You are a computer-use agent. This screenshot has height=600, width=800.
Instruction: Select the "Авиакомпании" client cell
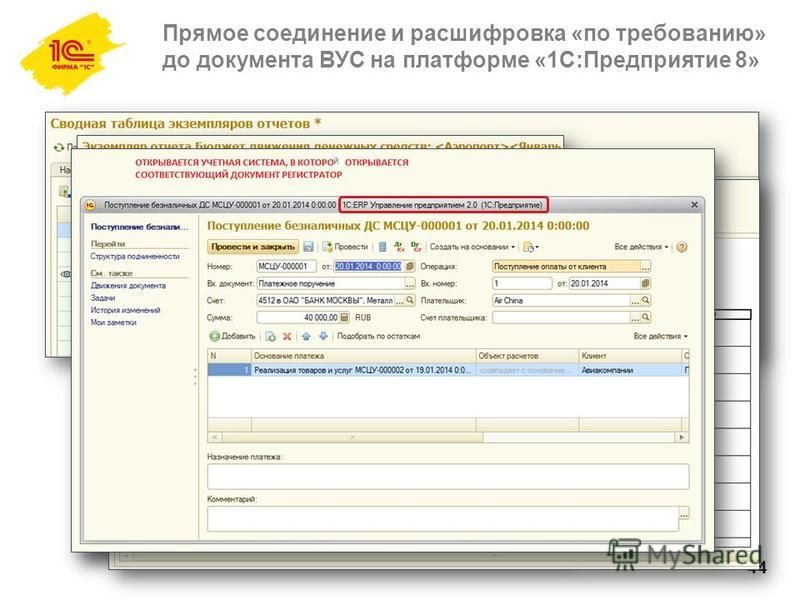(x=631, y=370)
